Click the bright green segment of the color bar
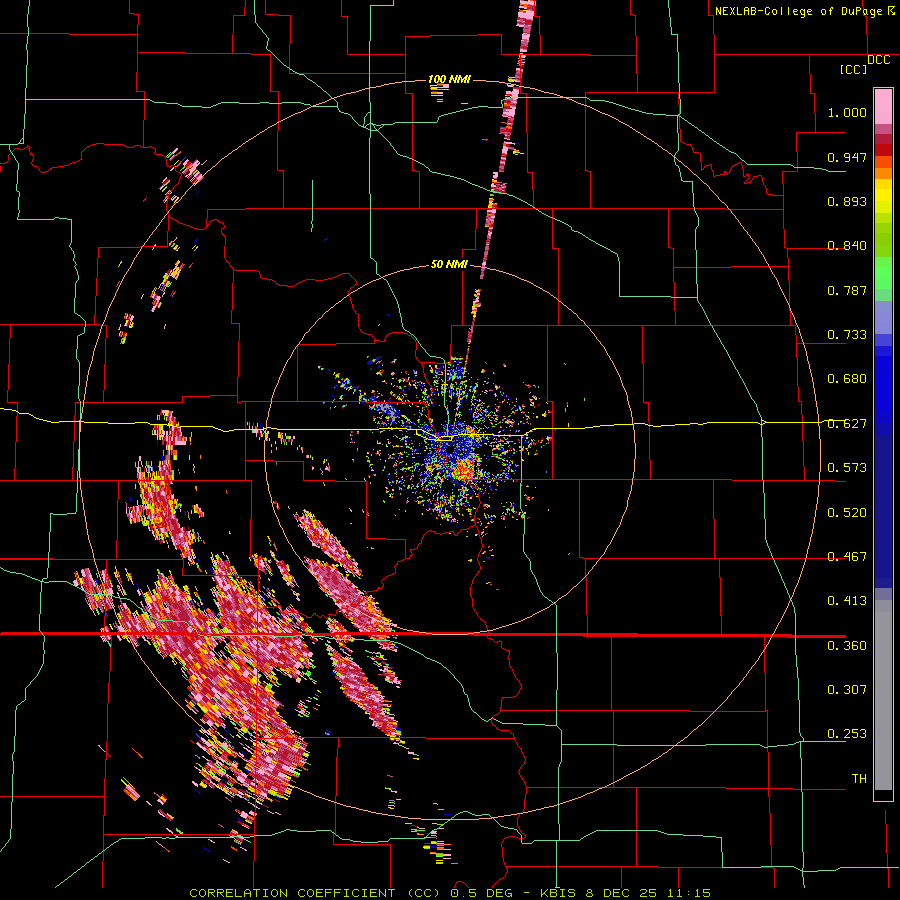The image size is (900, 900). pos(883,273)
